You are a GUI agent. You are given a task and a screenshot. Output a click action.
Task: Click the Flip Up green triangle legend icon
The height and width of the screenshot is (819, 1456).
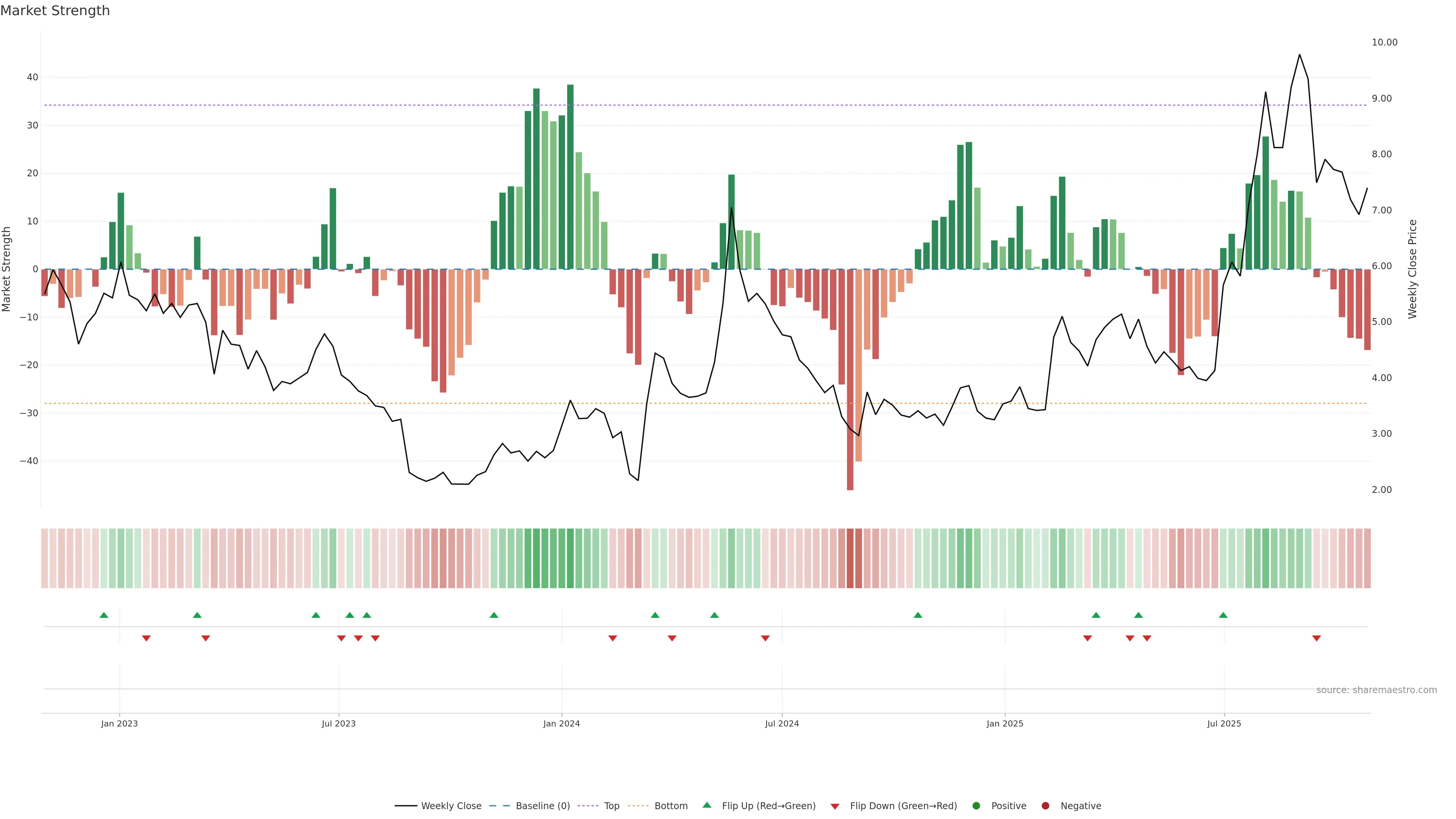(706, 805)
